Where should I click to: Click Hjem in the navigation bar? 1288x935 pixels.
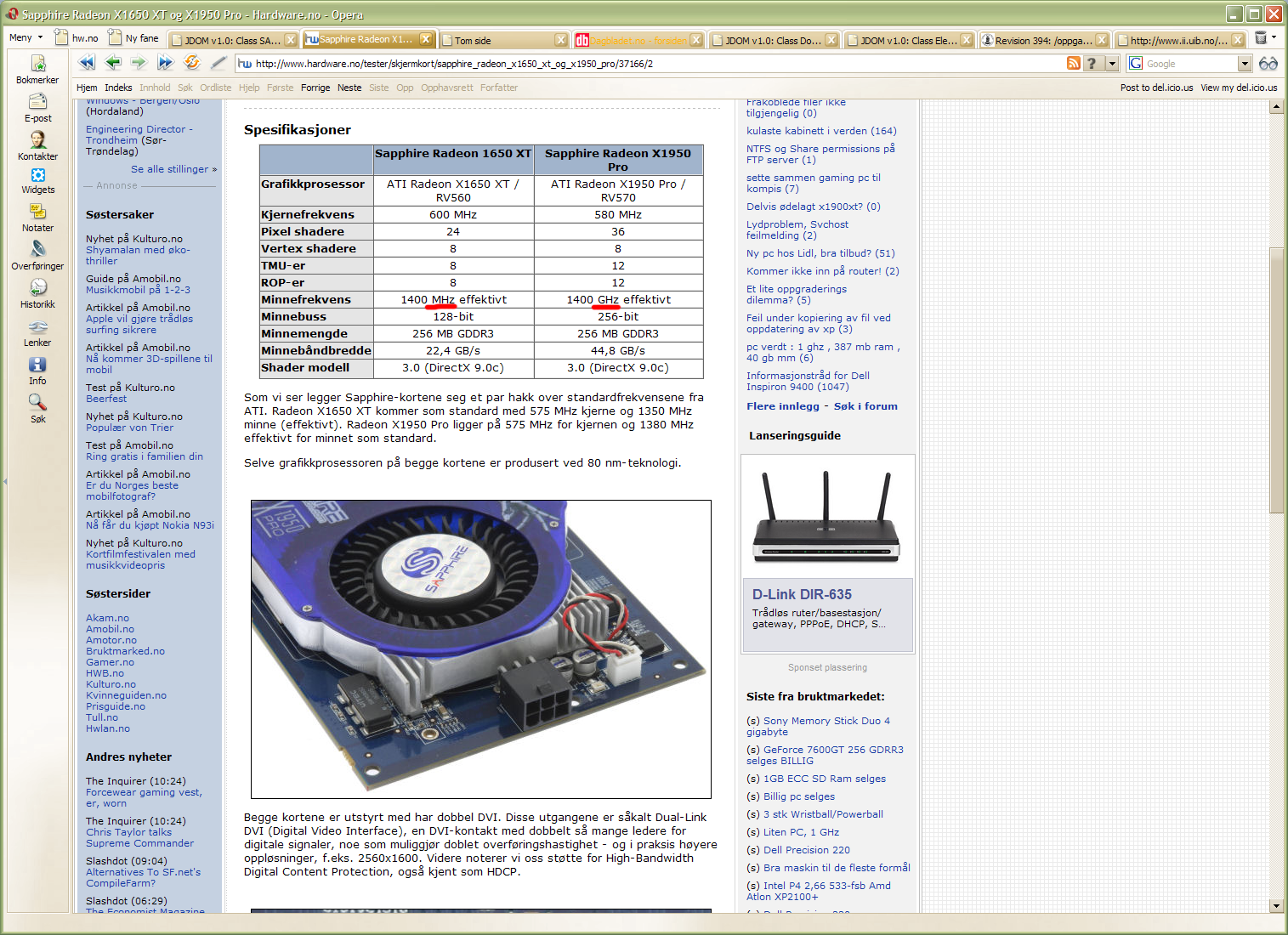click(87, 88)
